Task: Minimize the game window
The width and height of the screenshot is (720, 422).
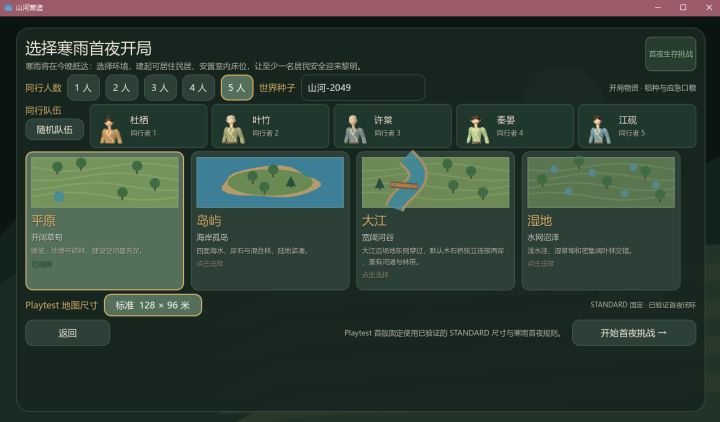Action: tap(658, 8)
